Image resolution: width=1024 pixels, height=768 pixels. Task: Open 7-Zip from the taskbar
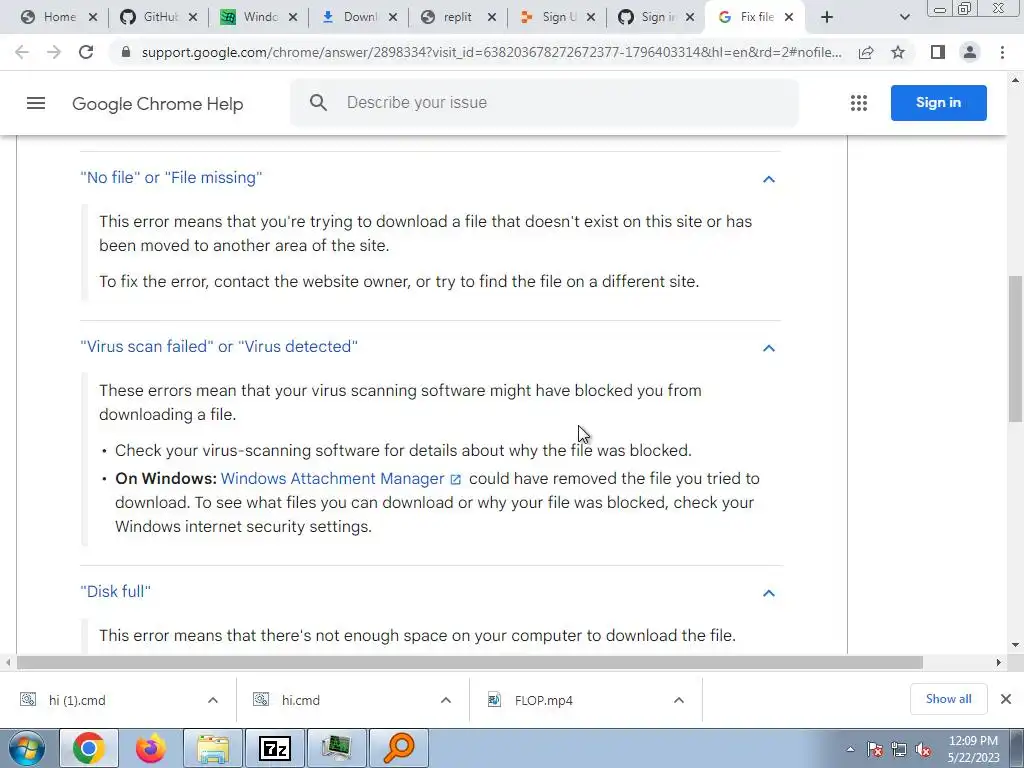tap(274, 748)
